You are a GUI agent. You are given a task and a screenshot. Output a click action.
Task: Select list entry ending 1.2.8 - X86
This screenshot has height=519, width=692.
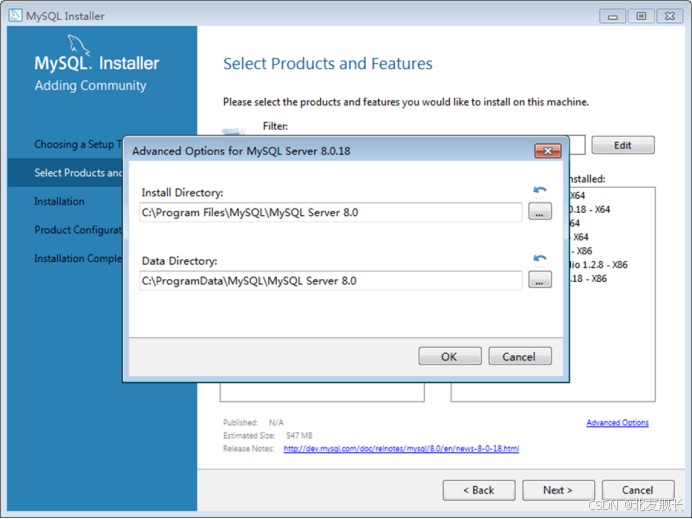598,265
